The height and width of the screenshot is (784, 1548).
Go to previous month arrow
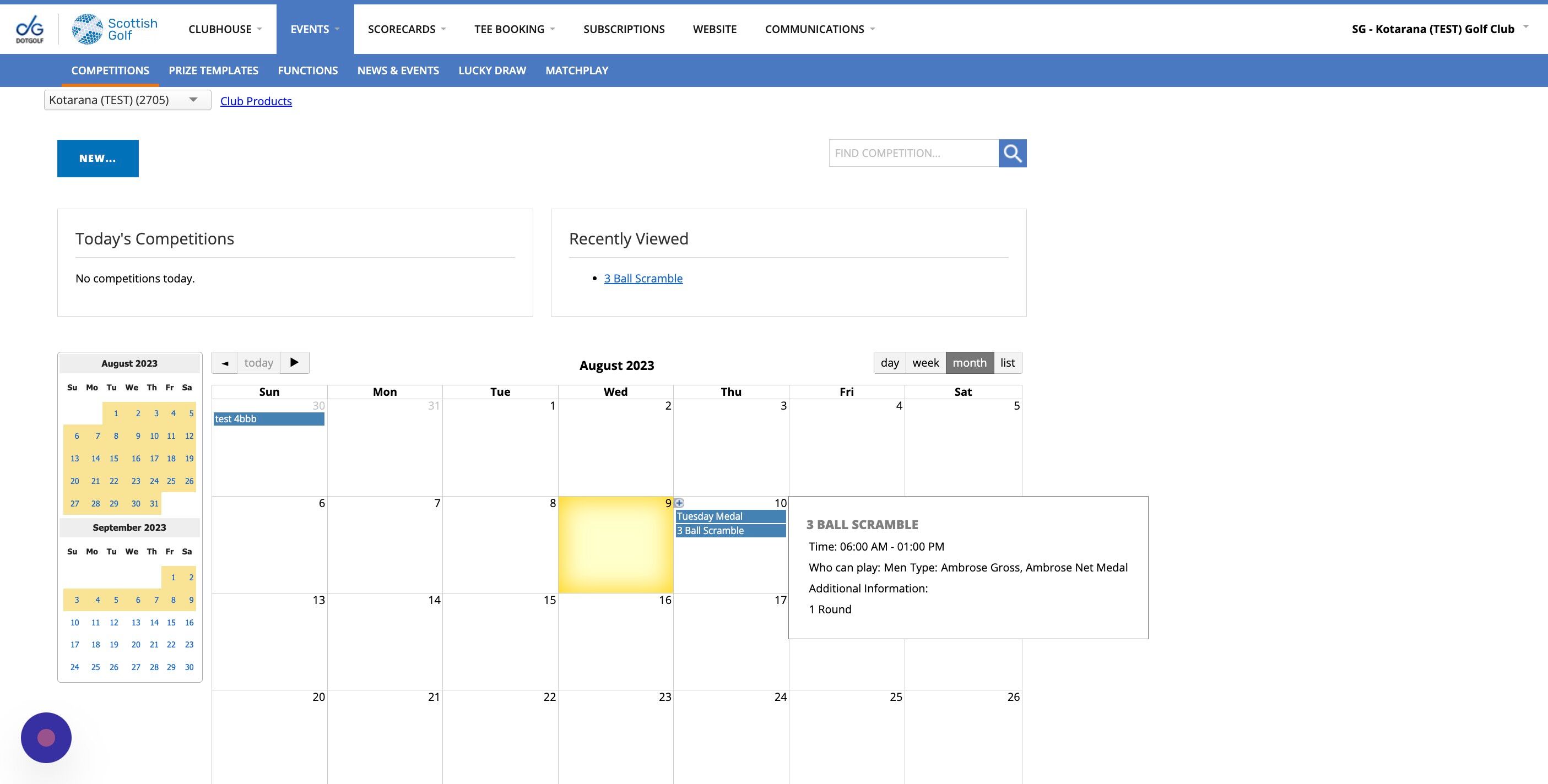pos(225,363)
